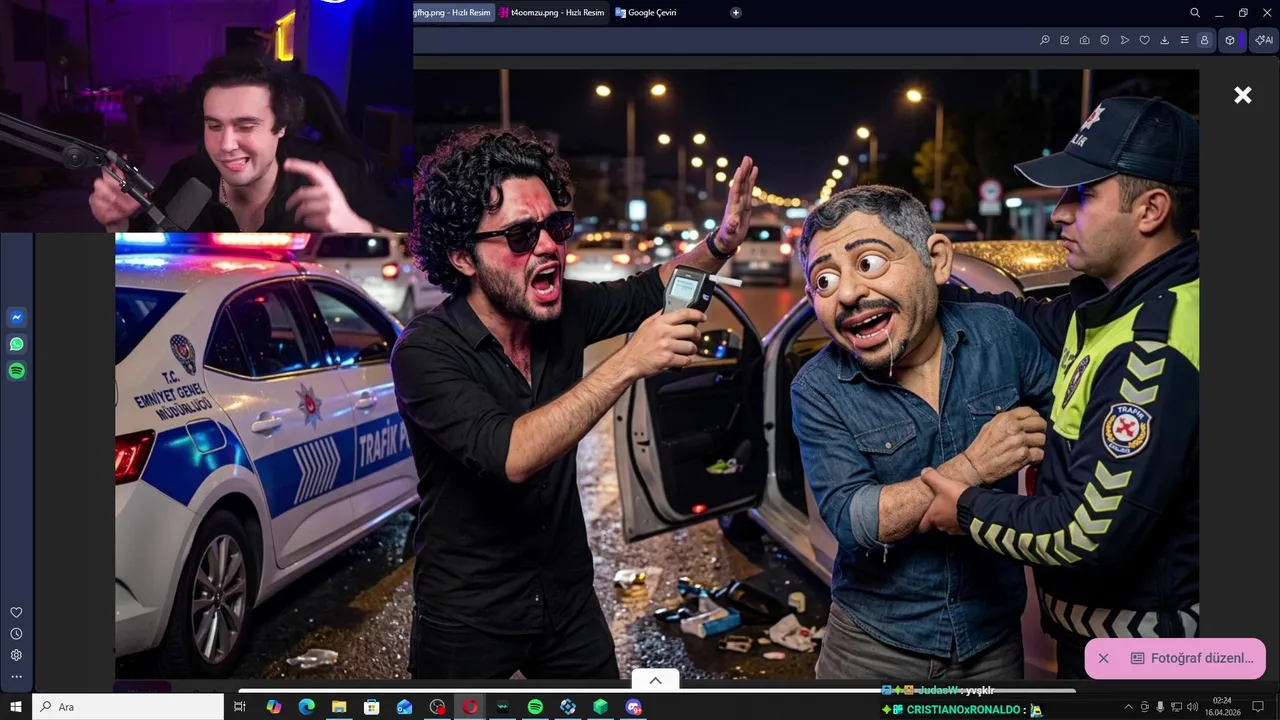Open the volume speaker tray icon
The width and height of the screenshot is (1280, 720).
tap(1192, 707)
